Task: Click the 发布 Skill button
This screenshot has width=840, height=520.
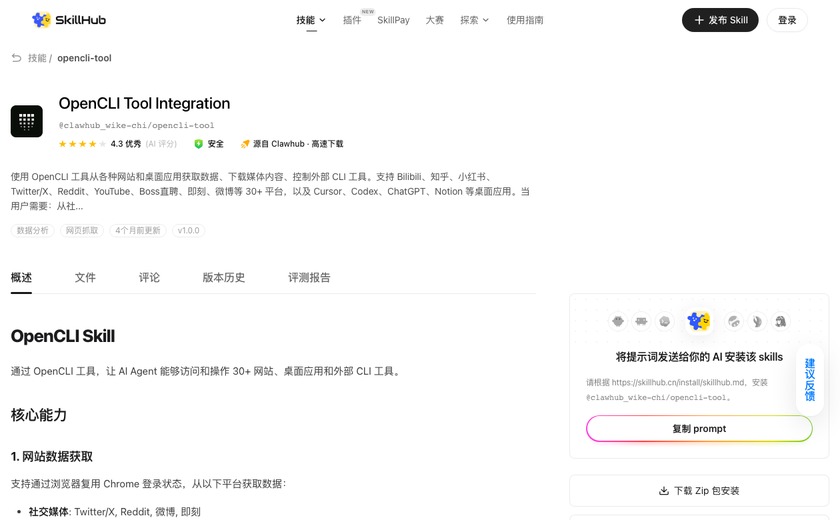Action: (x=720, y=20)
